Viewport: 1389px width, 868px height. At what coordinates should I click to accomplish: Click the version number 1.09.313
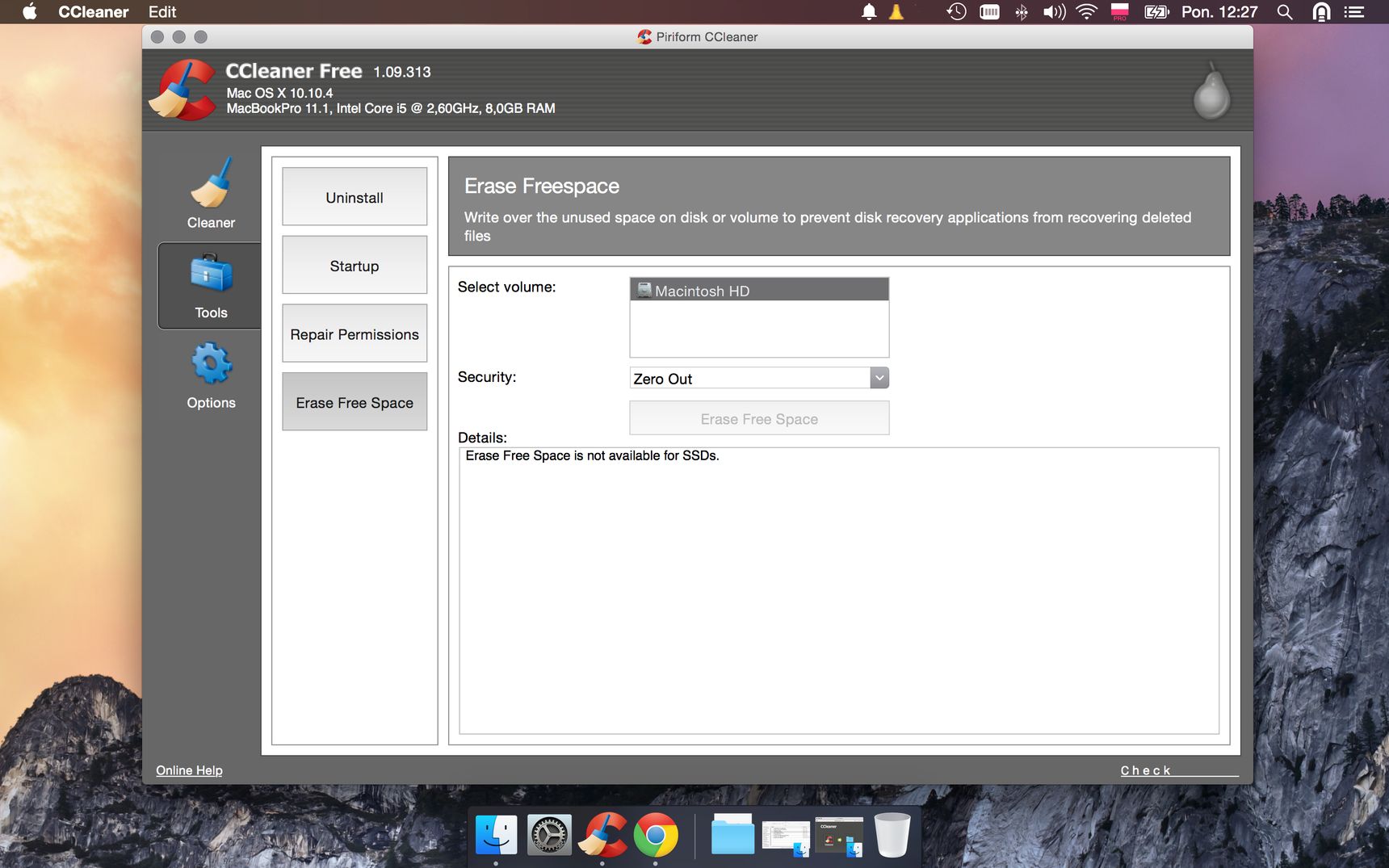tap(402, 72)
